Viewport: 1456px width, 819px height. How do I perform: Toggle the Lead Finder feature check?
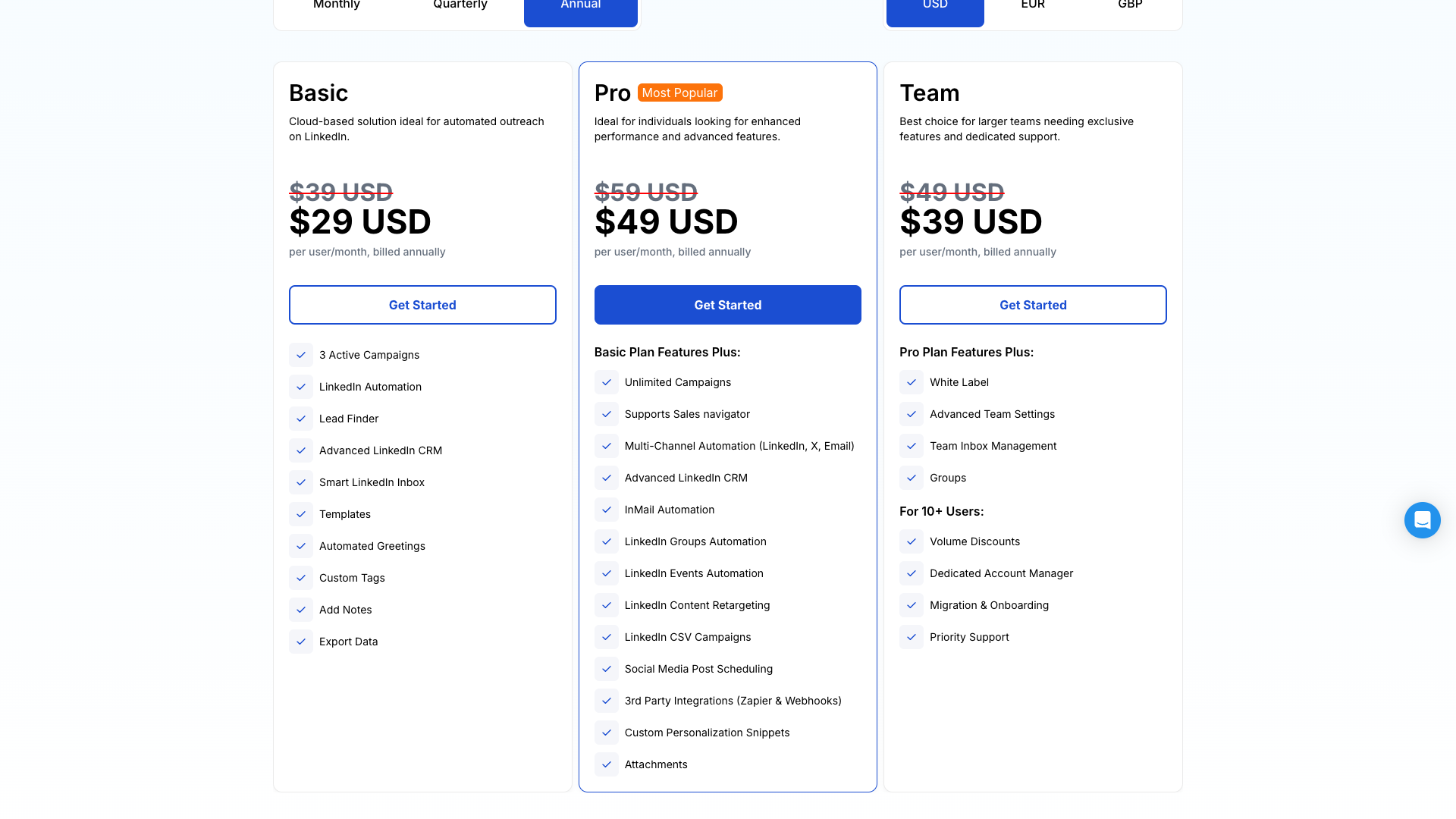[301, 419]
